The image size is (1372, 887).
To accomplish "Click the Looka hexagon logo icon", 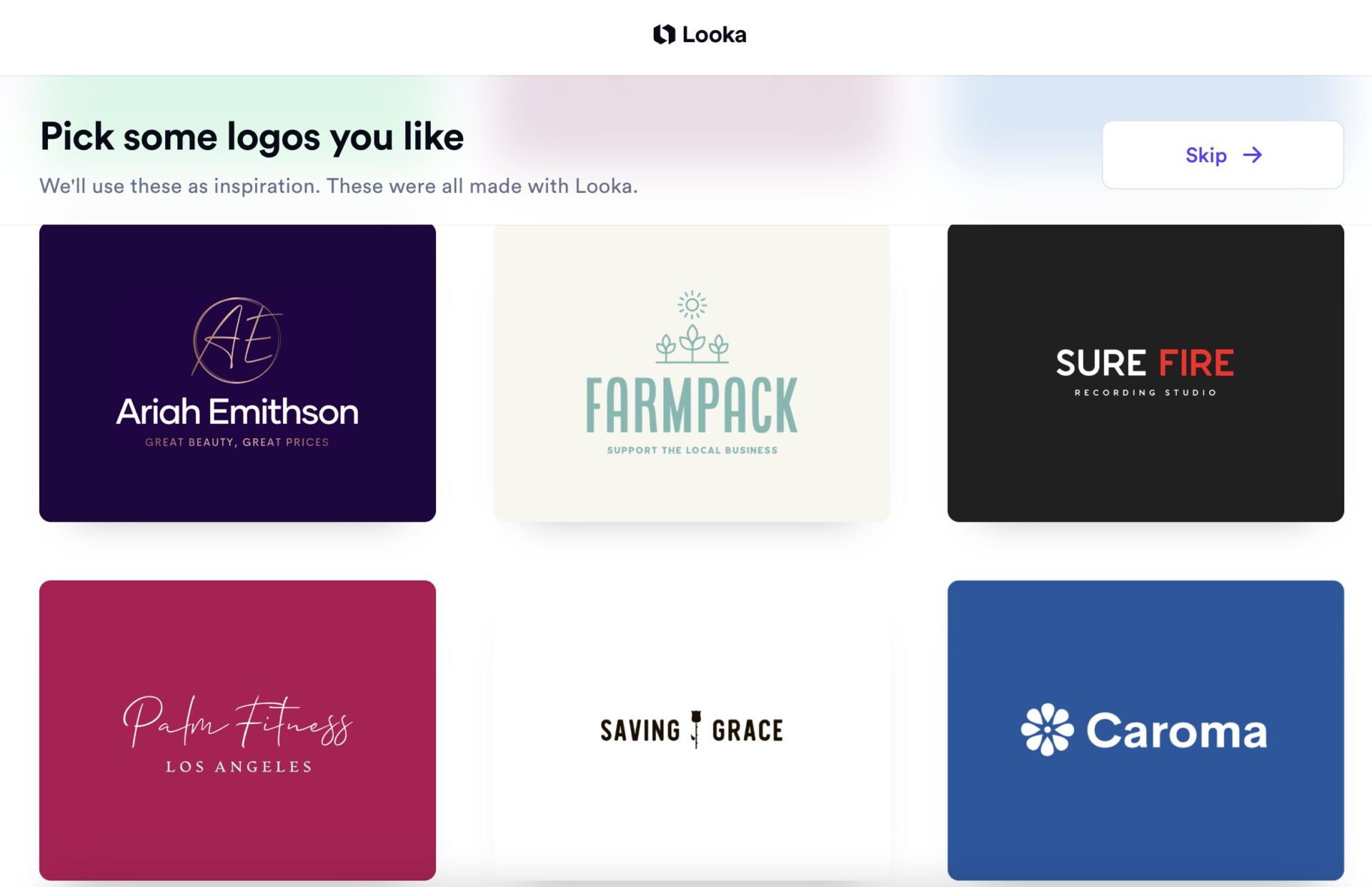I will tap(664, 34).
